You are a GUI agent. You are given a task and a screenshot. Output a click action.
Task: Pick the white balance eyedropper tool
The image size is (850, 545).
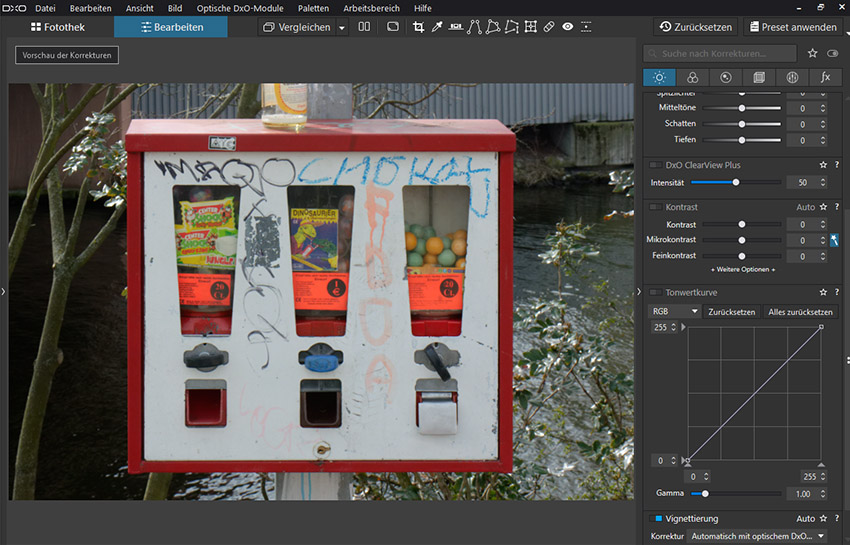point(437,27)
